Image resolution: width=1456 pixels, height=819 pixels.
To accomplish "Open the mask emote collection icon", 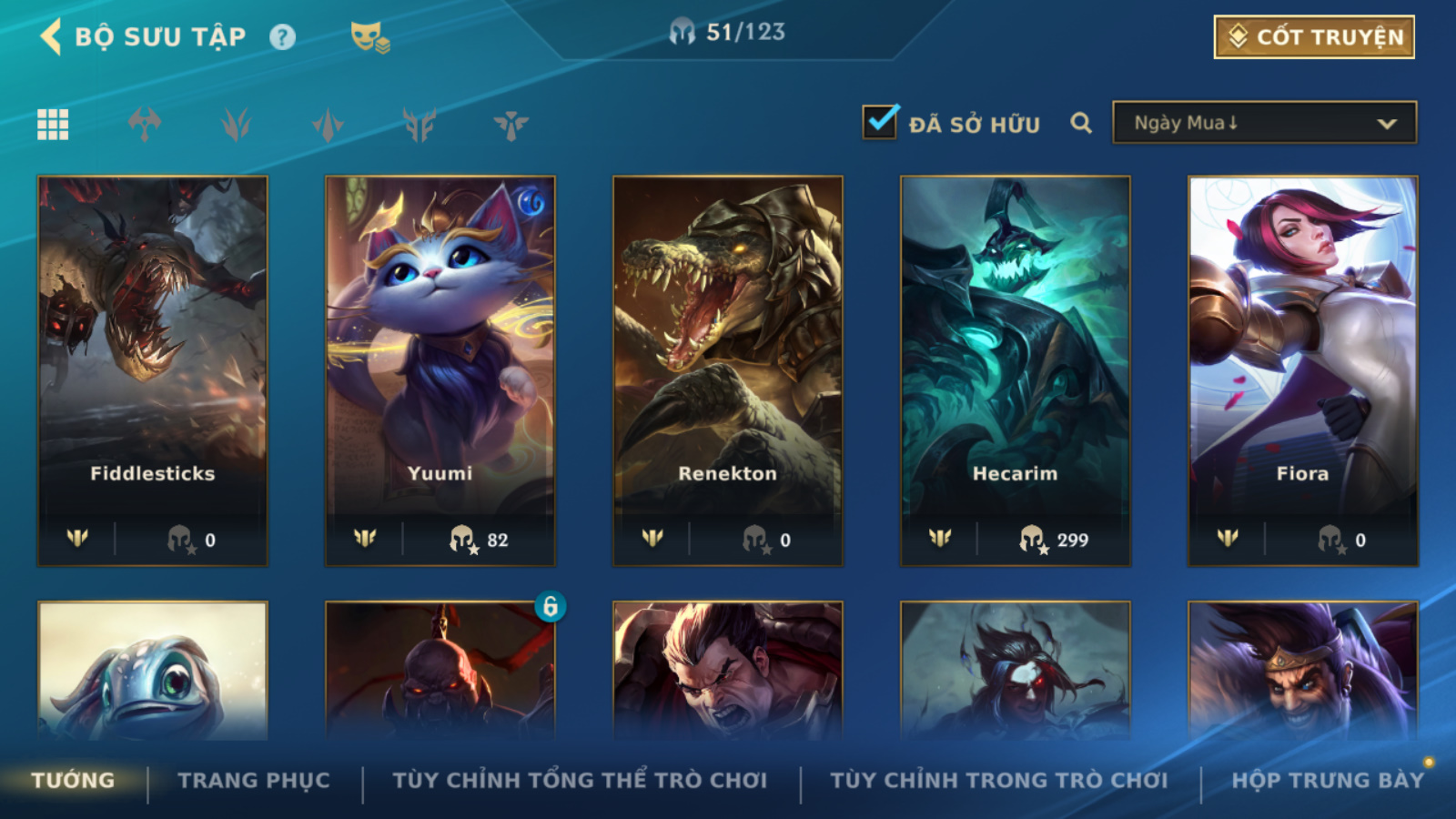I will (369, 36).
